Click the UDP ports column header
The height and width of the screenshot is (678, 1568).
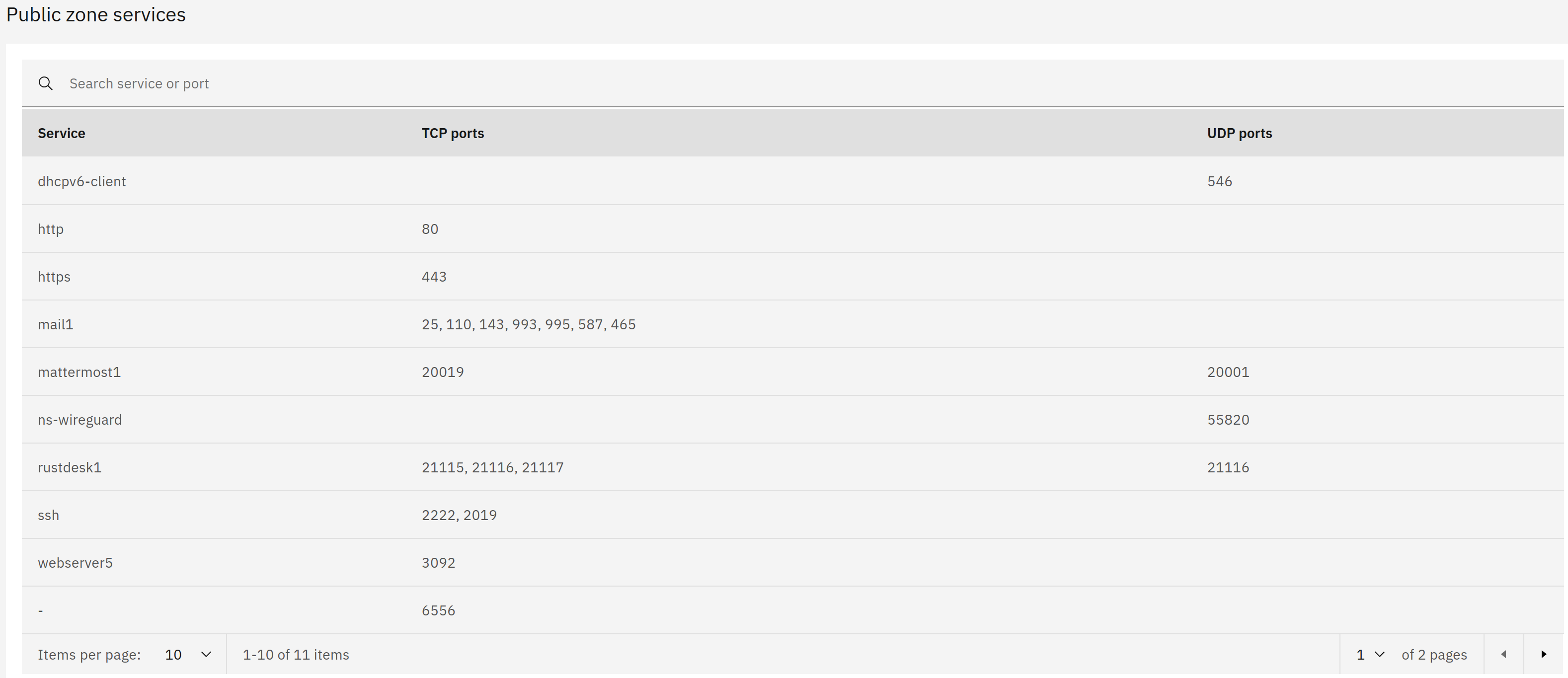(1239, 133)
